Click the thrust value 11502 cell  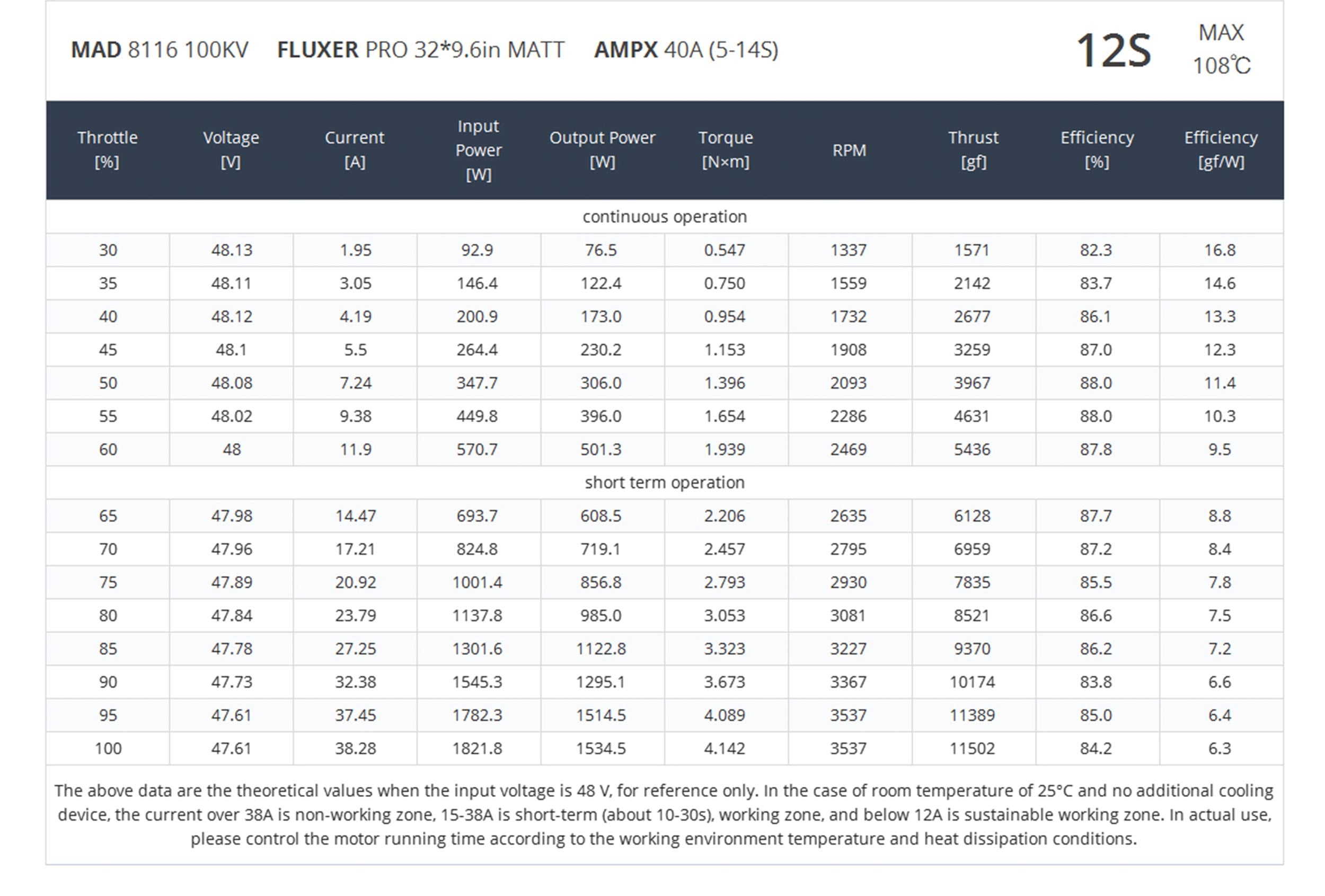972,748
